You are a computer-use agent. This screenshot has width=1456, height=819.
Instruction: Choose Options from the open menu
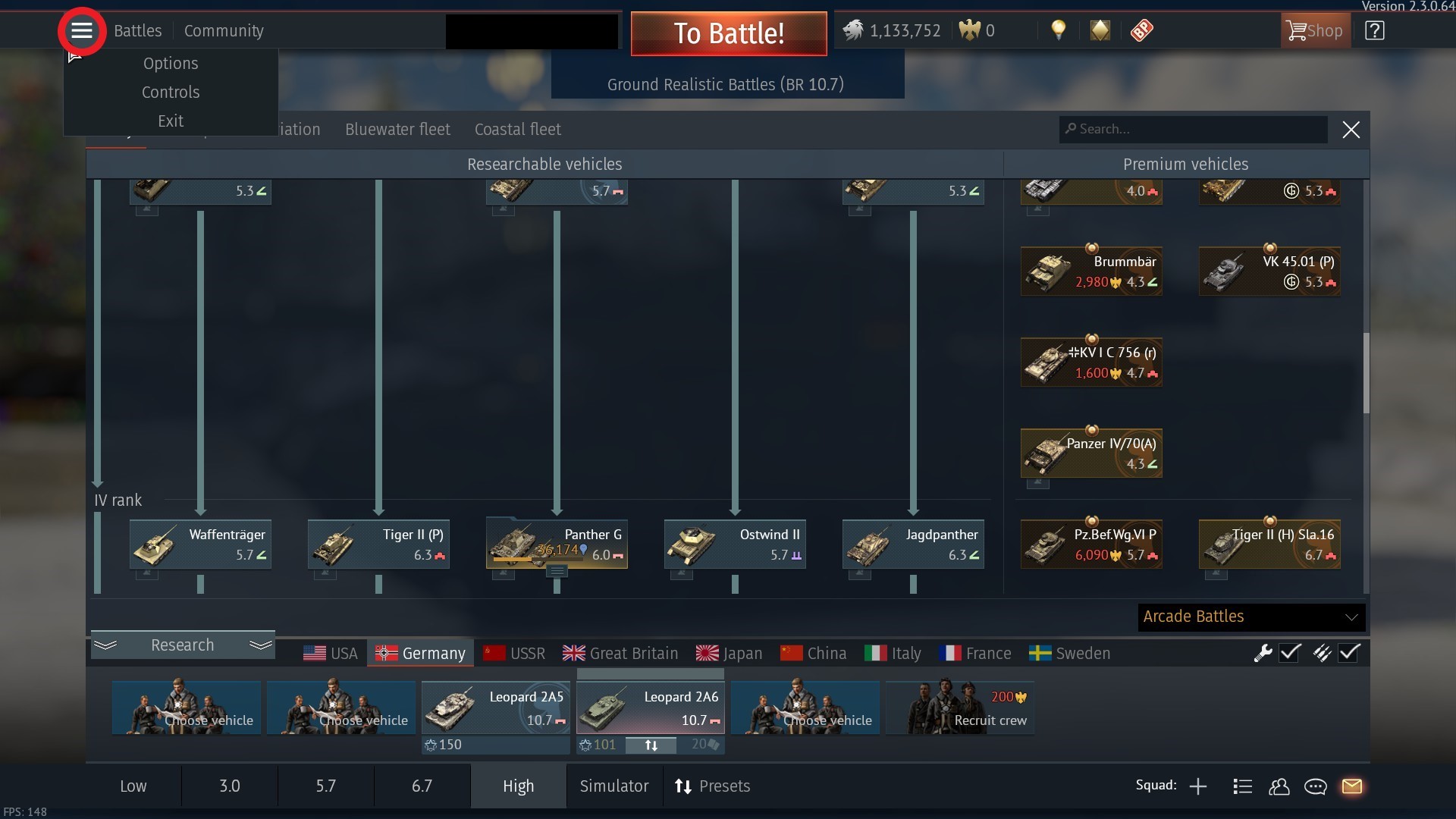[171, 64]
